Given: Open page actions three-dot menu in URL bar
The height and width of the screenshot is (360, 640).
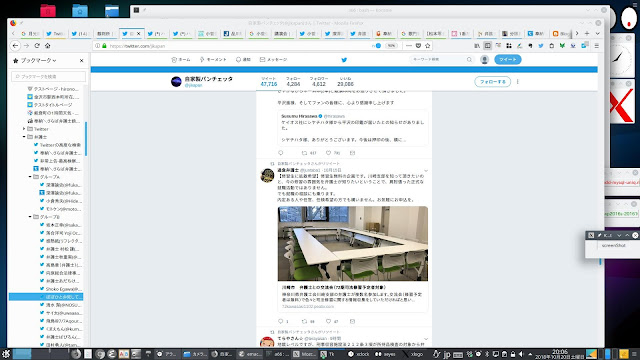Looking at the screenshot, I should pyautogui.click(x=409, y=46).
